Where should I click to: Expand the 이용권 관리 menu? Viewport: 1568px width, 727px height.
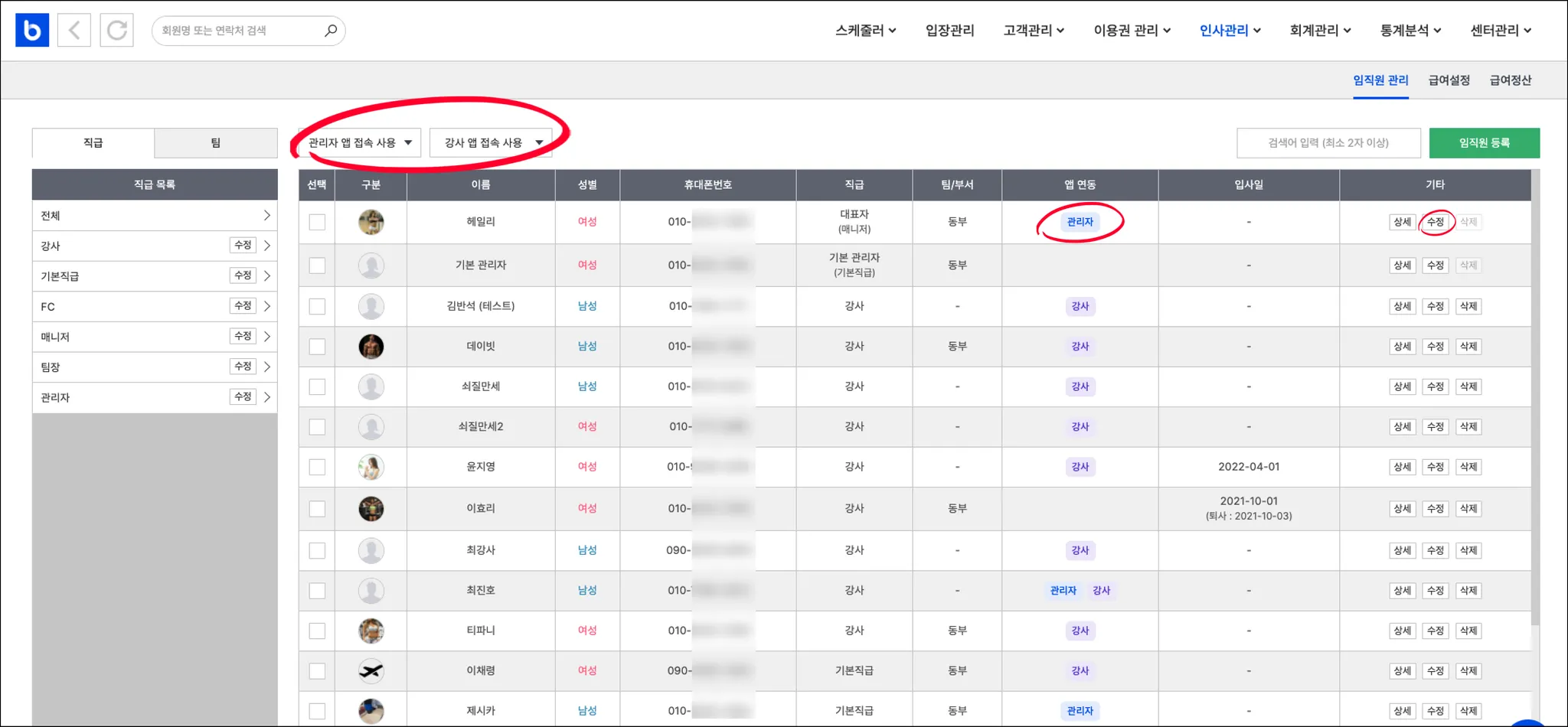1132,31
